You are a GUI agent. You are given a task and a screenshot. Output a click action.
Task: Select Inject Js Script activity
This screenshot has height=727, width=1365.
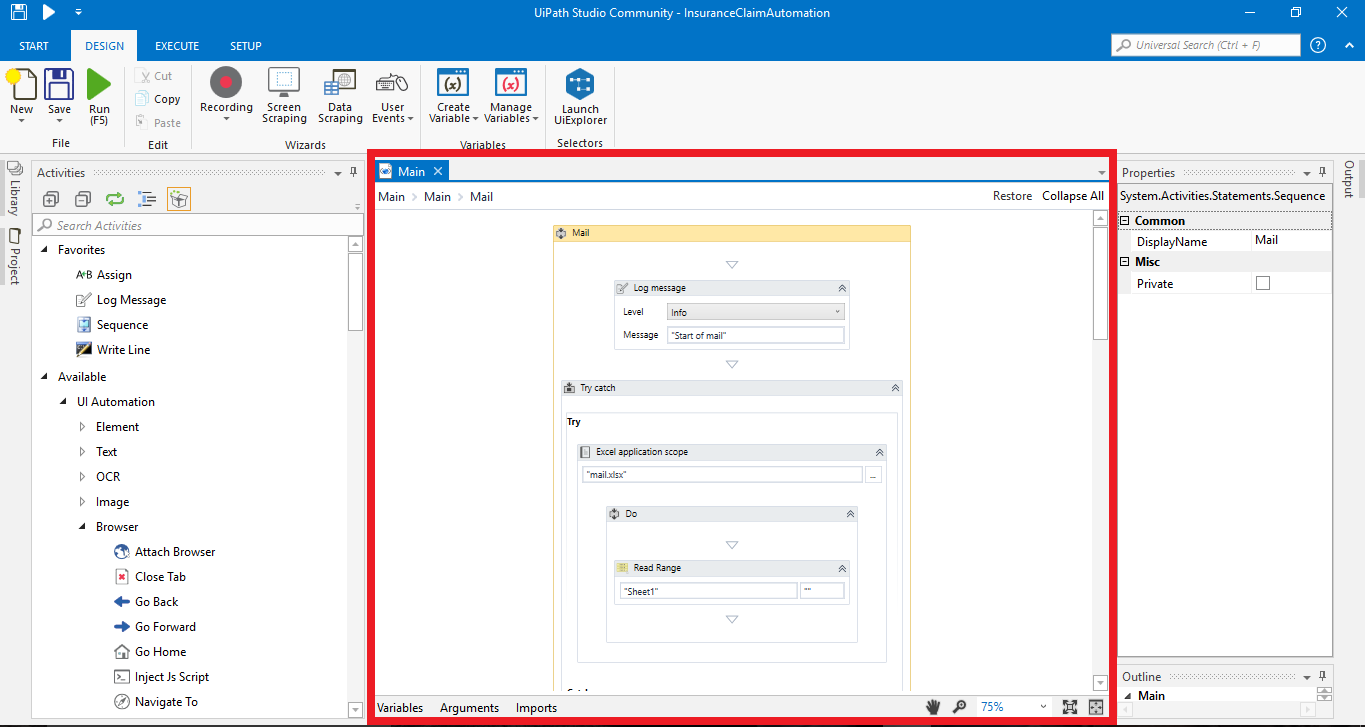coord(172,677)
